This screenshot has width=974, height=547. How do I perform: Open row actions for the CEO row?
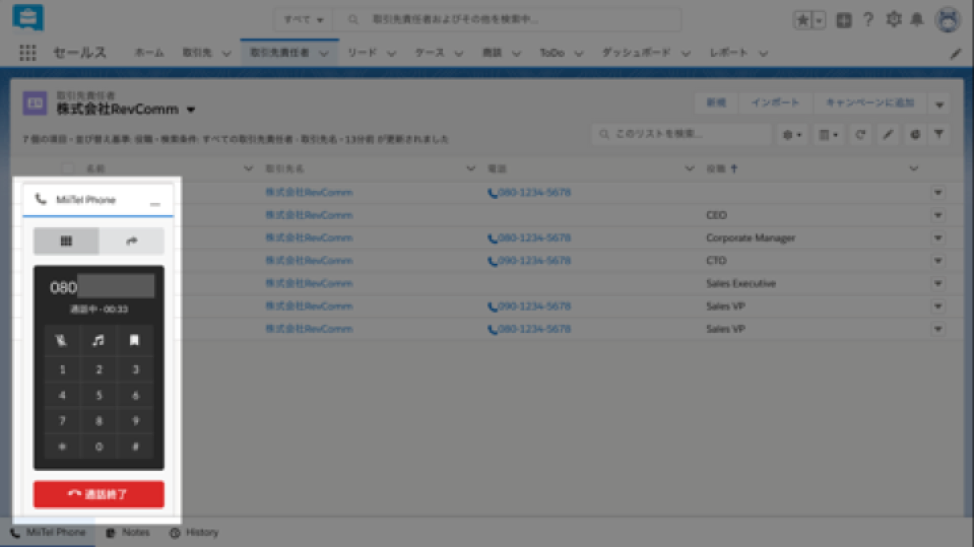(x=938, y=215)
